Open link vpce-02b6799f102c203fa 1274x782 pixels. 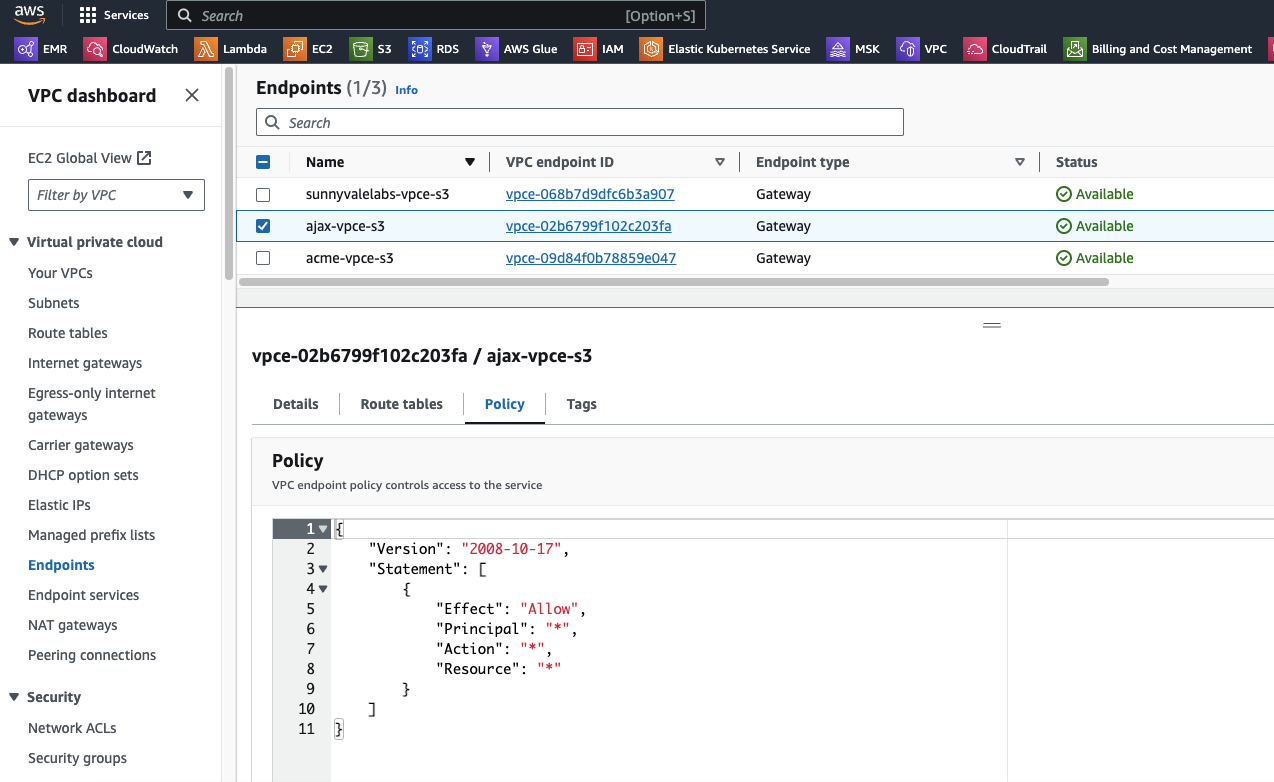pos(589,226)
